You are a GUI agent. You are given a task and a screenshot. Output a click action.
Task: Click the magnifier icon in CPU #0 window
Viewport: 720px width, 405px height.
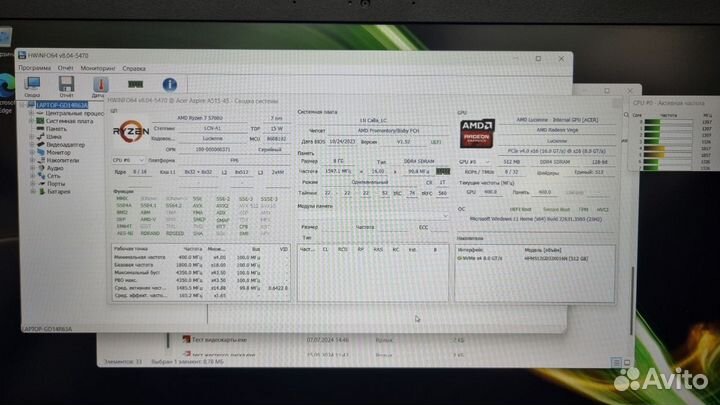[x=626, y=115]
